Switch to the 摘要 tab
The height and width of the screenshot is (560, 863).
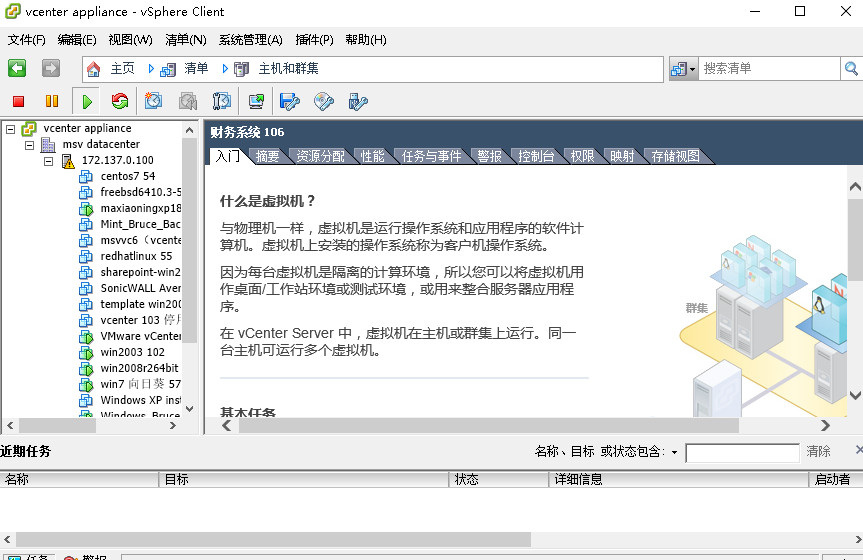267,156
